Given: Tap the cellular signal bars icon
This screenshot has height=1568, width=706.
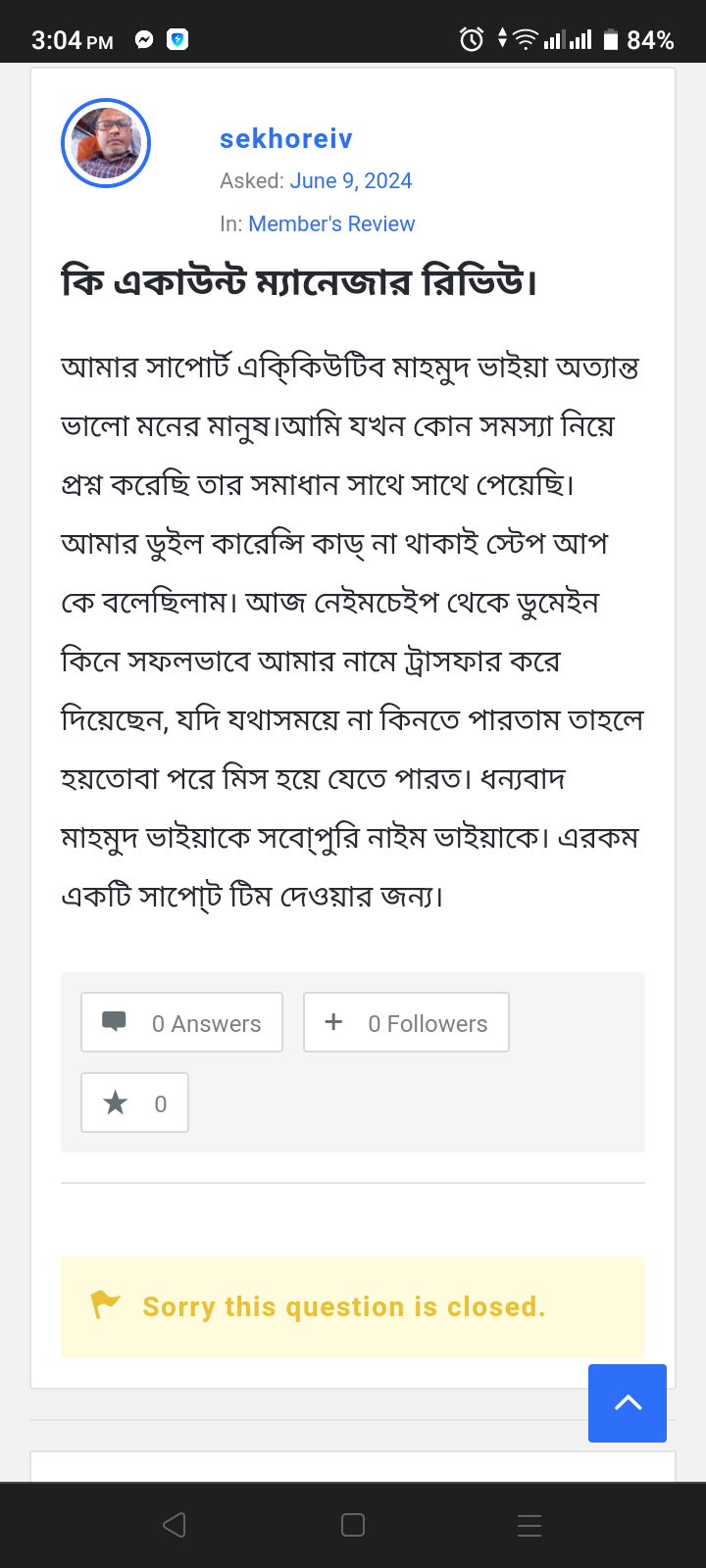Looking at the screenshot, I should pos(568,40).
